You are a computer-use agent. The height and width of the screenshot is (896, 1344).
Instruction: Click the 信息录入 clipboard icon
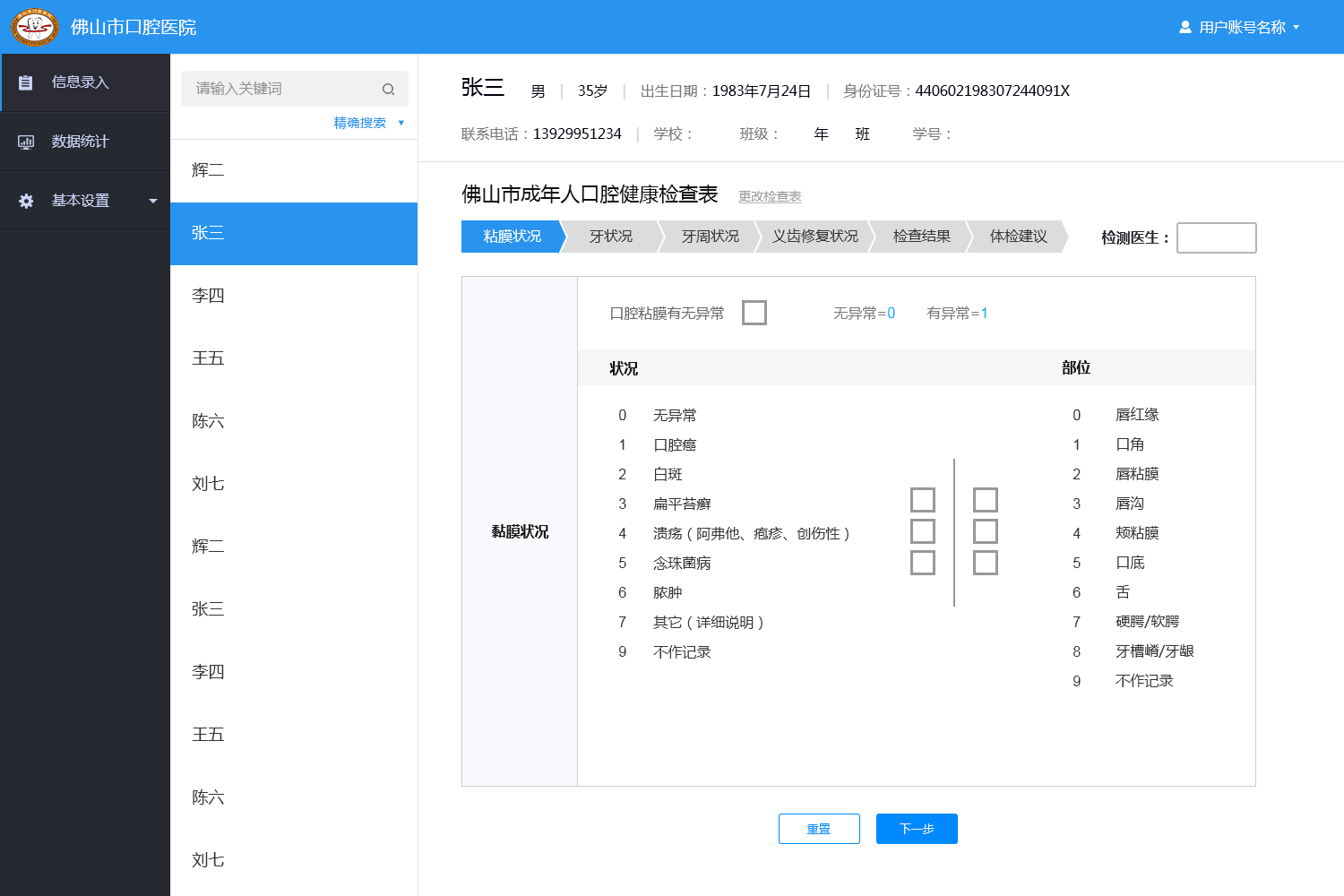[x=26, y=82]
